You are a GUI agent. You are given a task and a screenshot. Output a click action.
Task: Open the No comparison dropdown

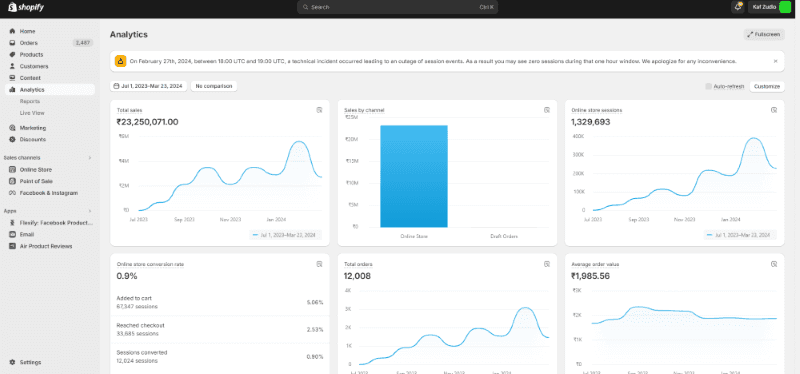[214, 86]
